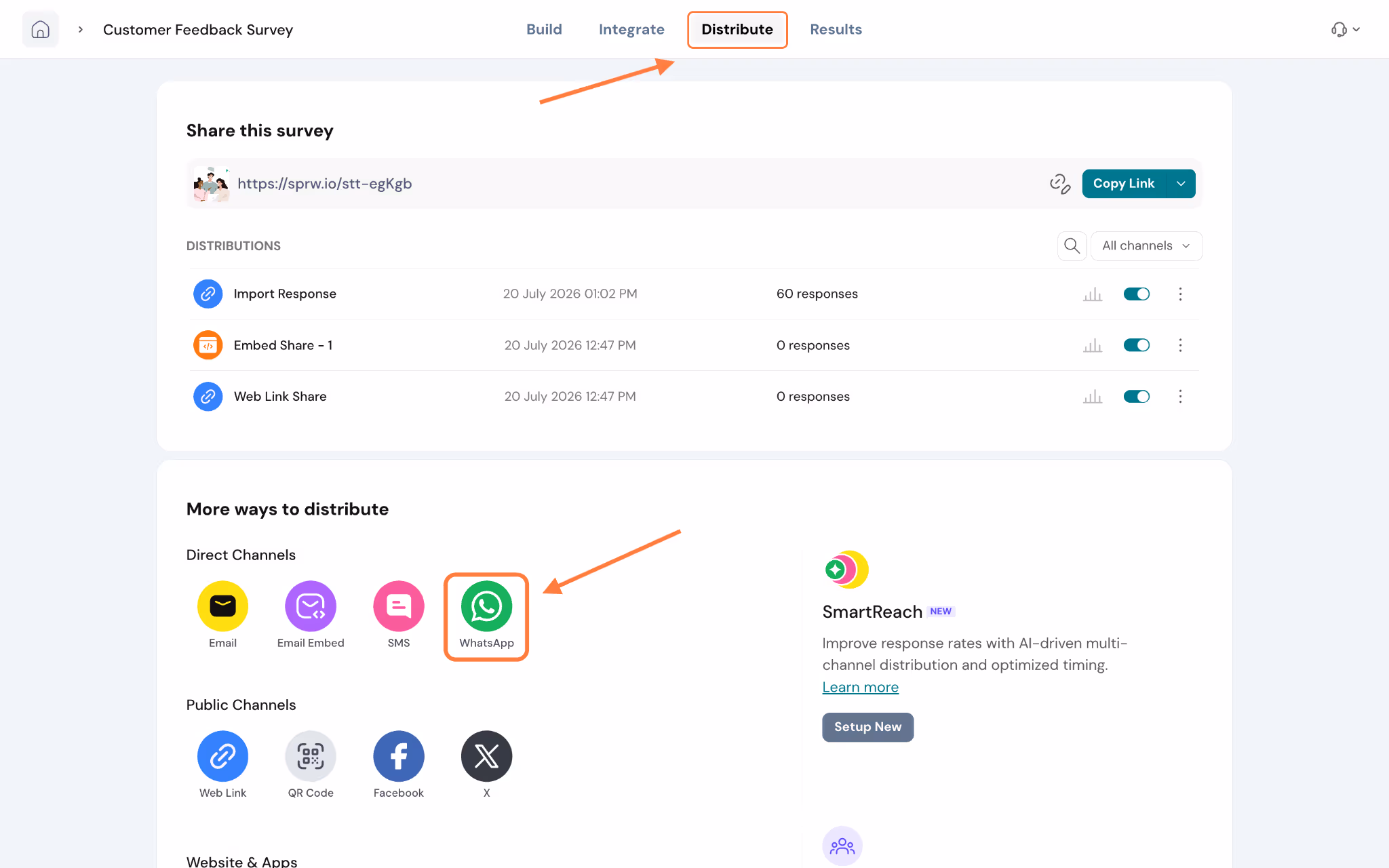Click the Embed Share - 1 row icon
1389x868 pixels.
(208, 345)
